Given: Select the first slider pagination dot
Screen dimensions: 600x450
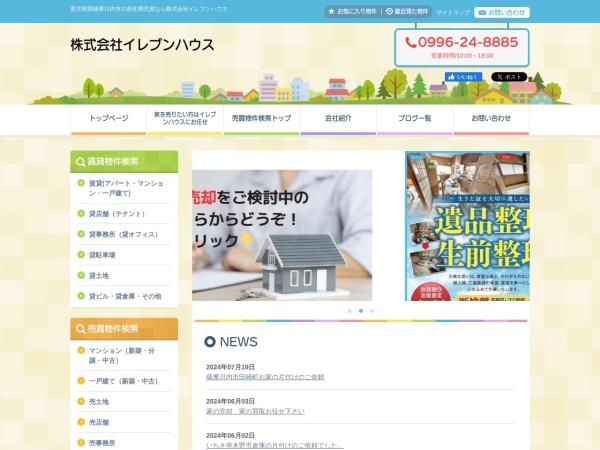Looking at the screenshot, I should 349,311.
